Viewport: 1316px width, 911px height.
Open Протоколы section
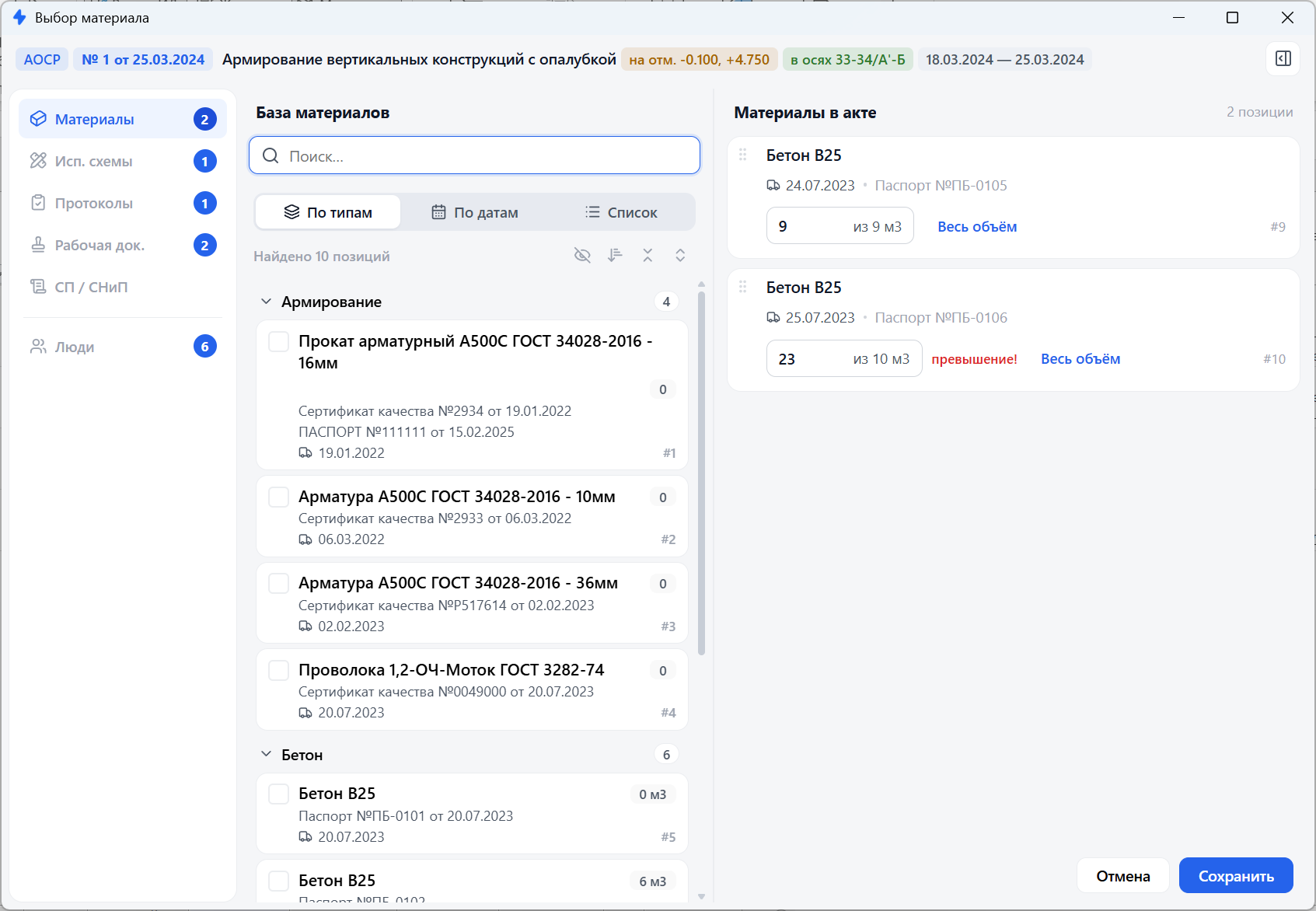point(123,203)
